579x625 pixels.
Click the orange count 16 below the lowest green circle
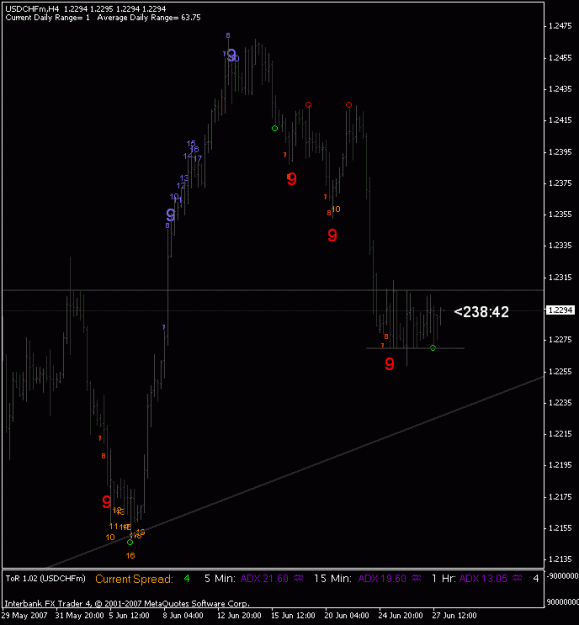(130, 556)
